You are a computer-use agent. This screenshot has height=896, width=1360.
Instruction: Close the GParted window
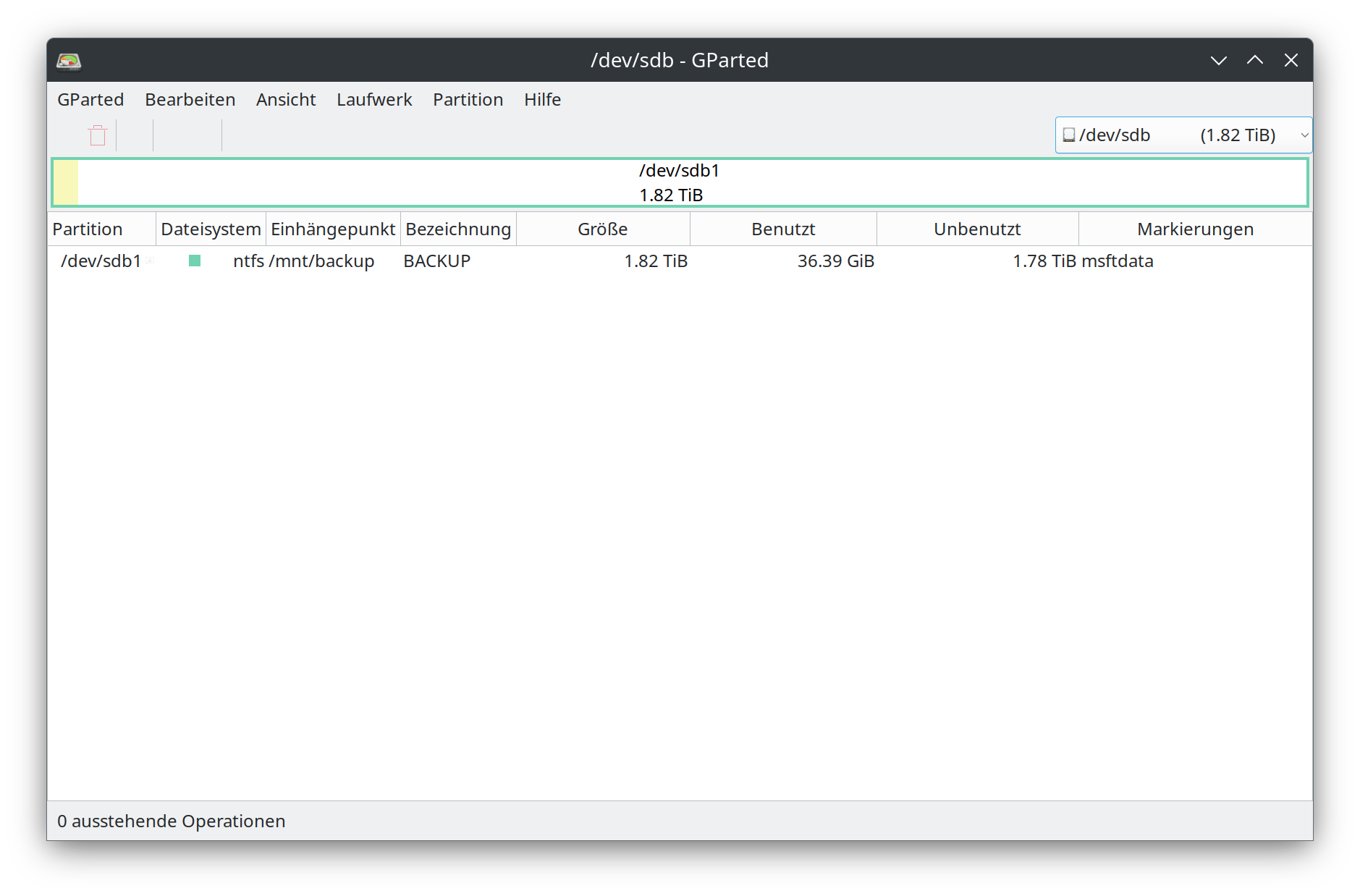pyautogui.click(x=1291, y=61)
